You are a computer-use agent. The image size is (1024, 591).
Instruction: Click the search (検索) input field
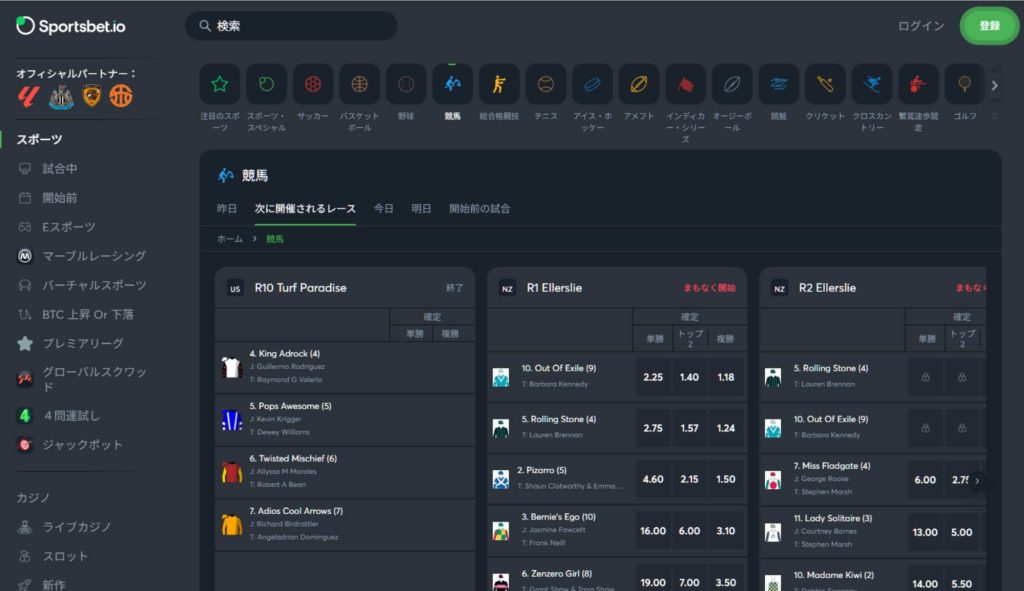[x=291, y=25]
